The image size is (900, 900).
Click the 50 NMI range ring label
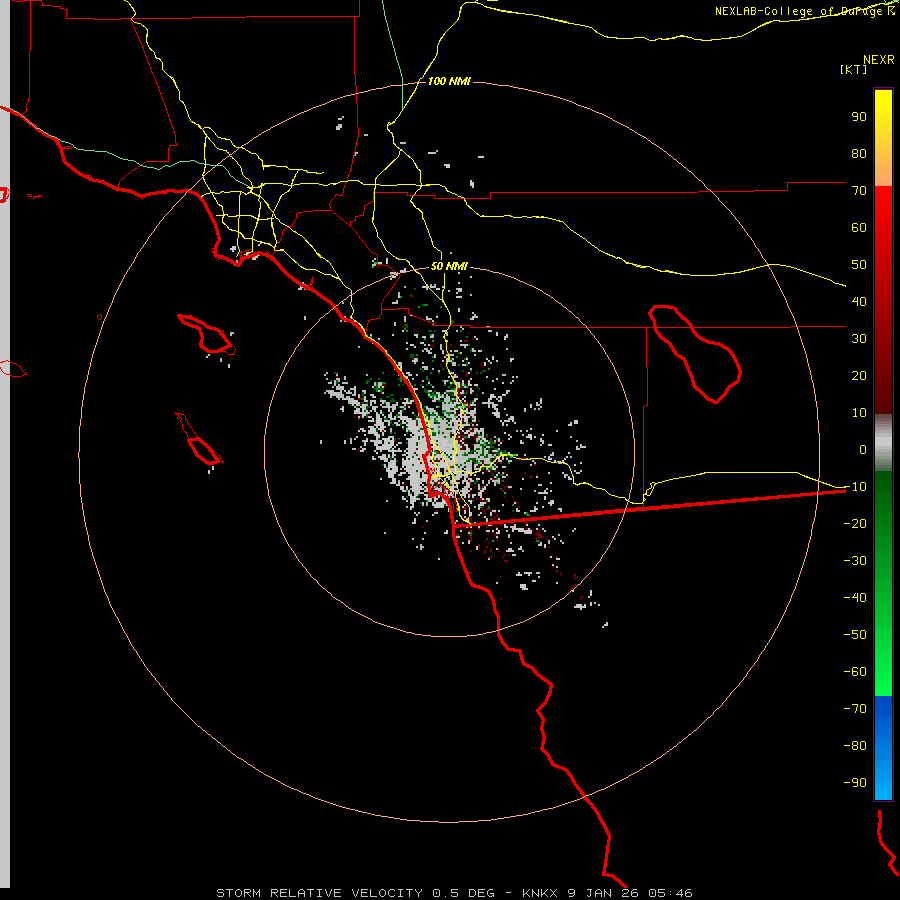click(x=449, y=266)
